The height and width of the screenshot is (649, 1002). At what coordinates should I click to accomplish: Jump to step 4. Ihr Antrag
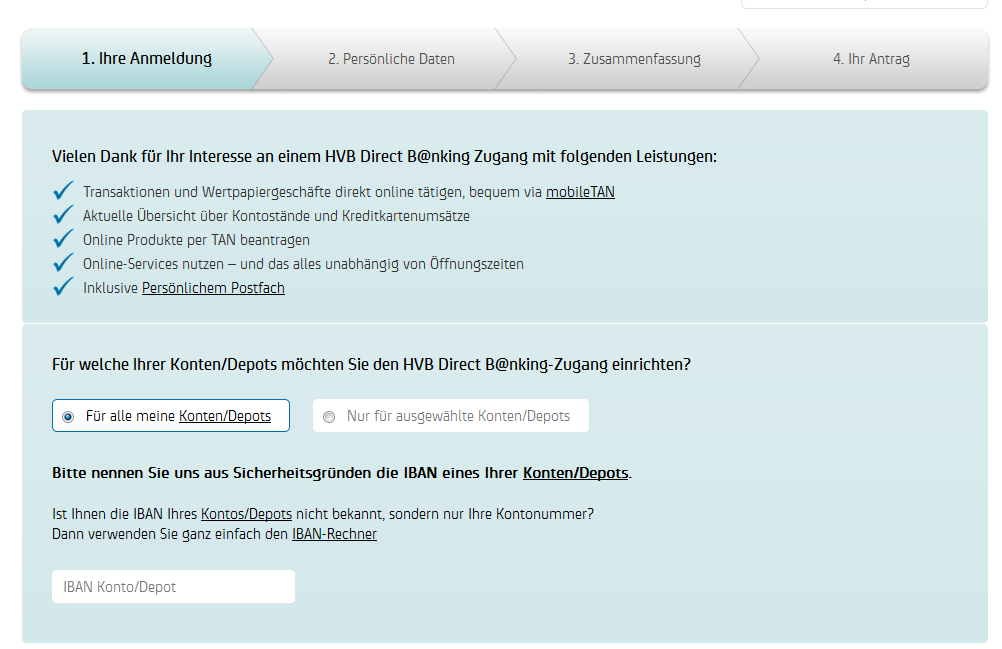[x=871, y=59]
